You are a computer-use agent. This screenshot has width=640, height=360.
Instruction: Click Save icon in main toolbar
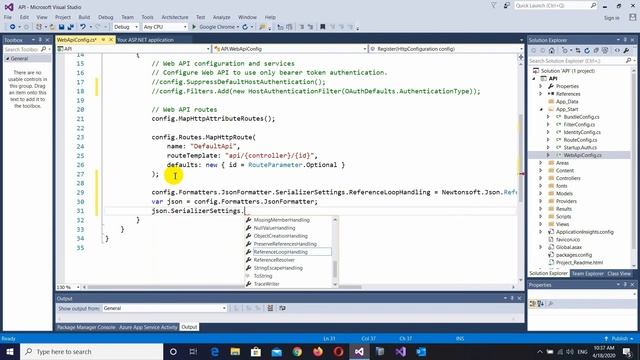pyautogui.click(x=61, y=27)
